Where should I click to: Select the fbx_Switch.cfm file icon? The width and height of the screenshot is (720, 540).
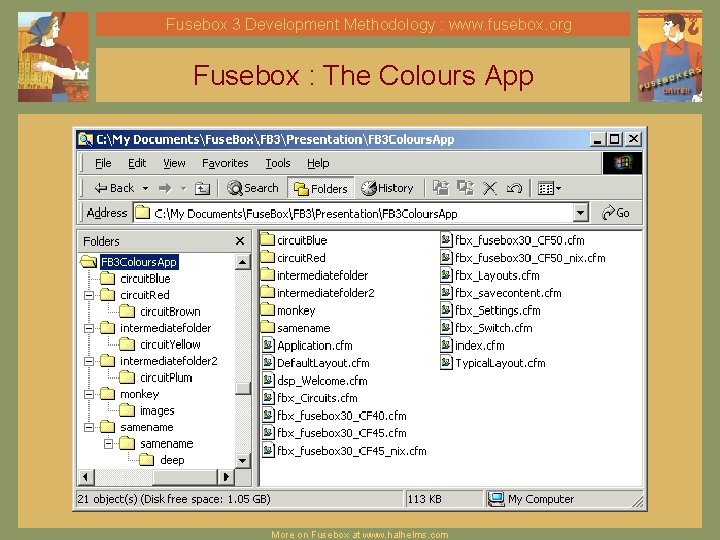446,327
